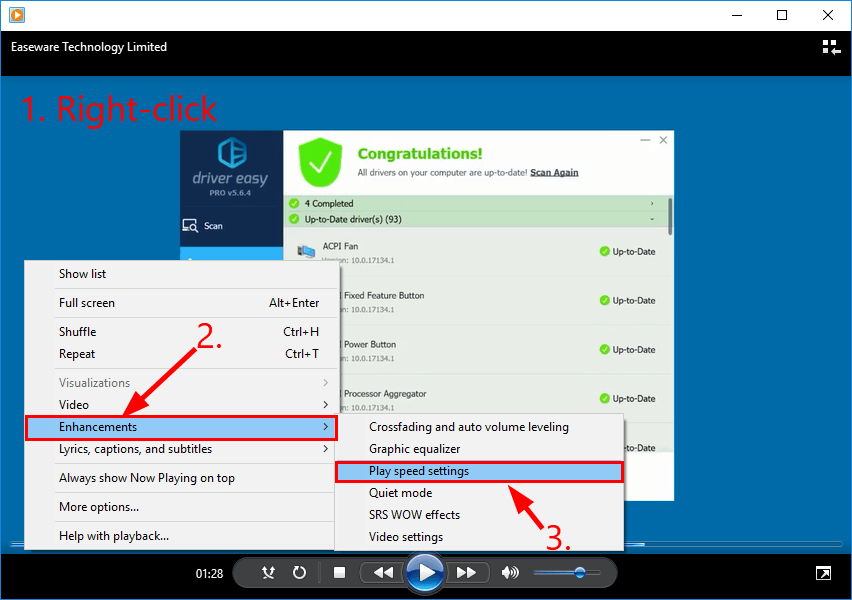Open More options... entry
Image resolution: width=852 pixels, height=600 pixels.
[x=181, y=507]
